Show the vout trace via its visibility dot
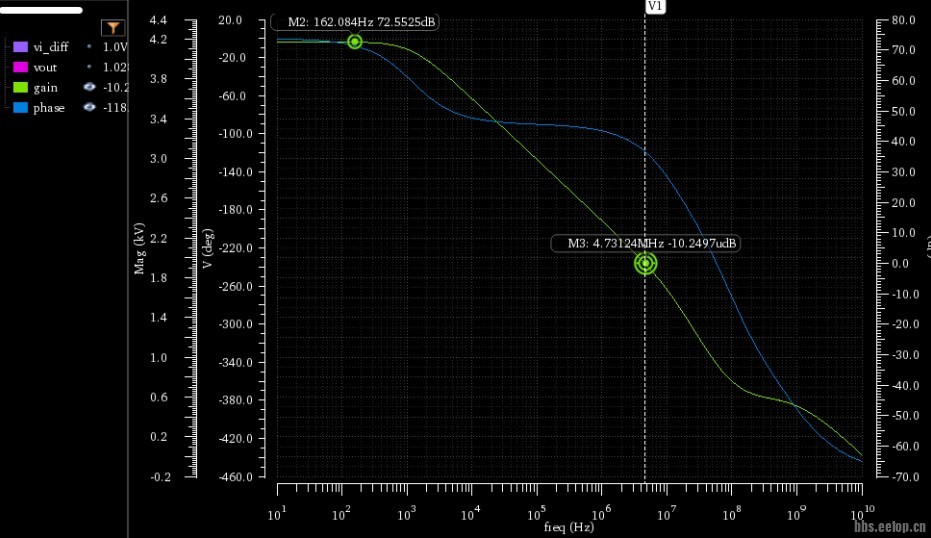Viewport: 931px width, 538px height. click(90, 67)
